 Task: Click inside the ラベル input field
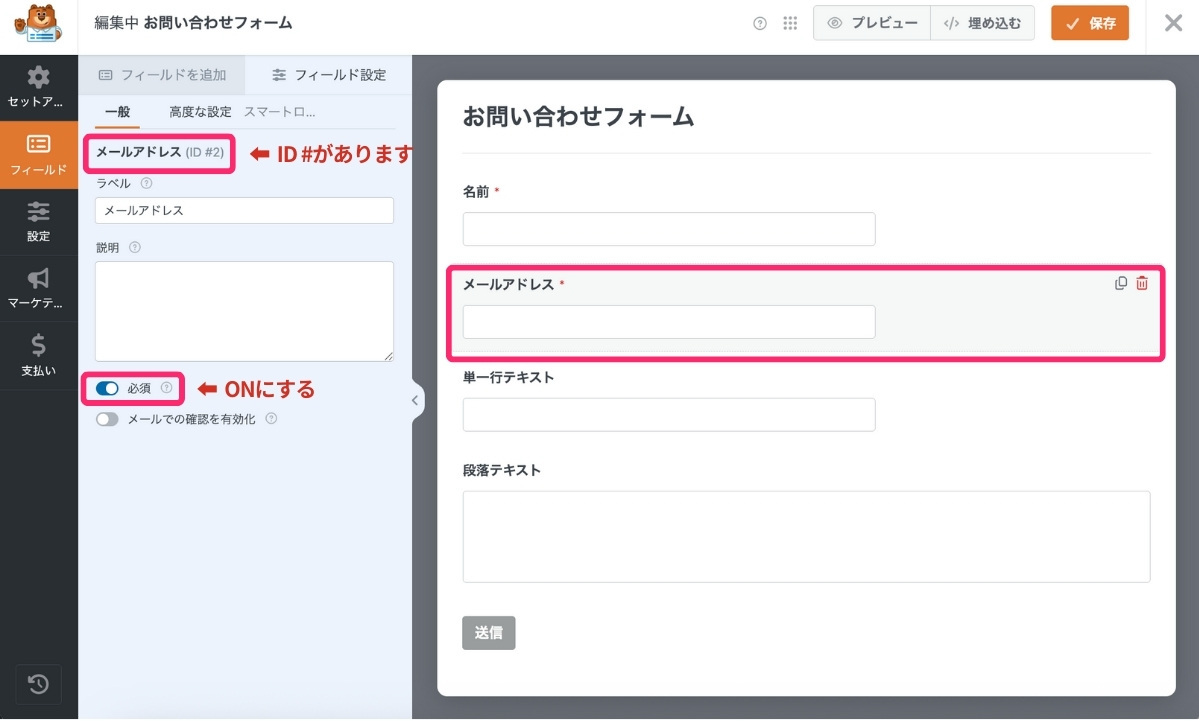(243, 210)
